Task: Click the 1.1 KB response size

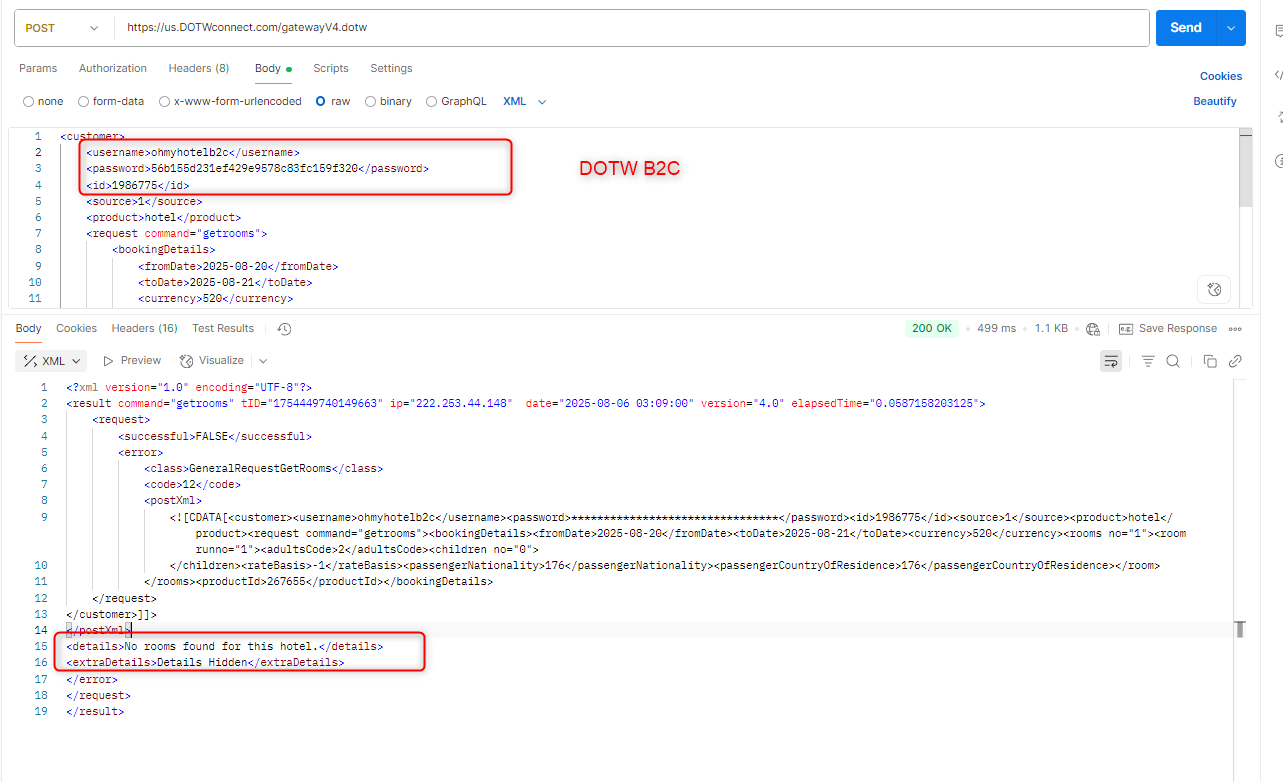Action: (x=1051, y=329)
